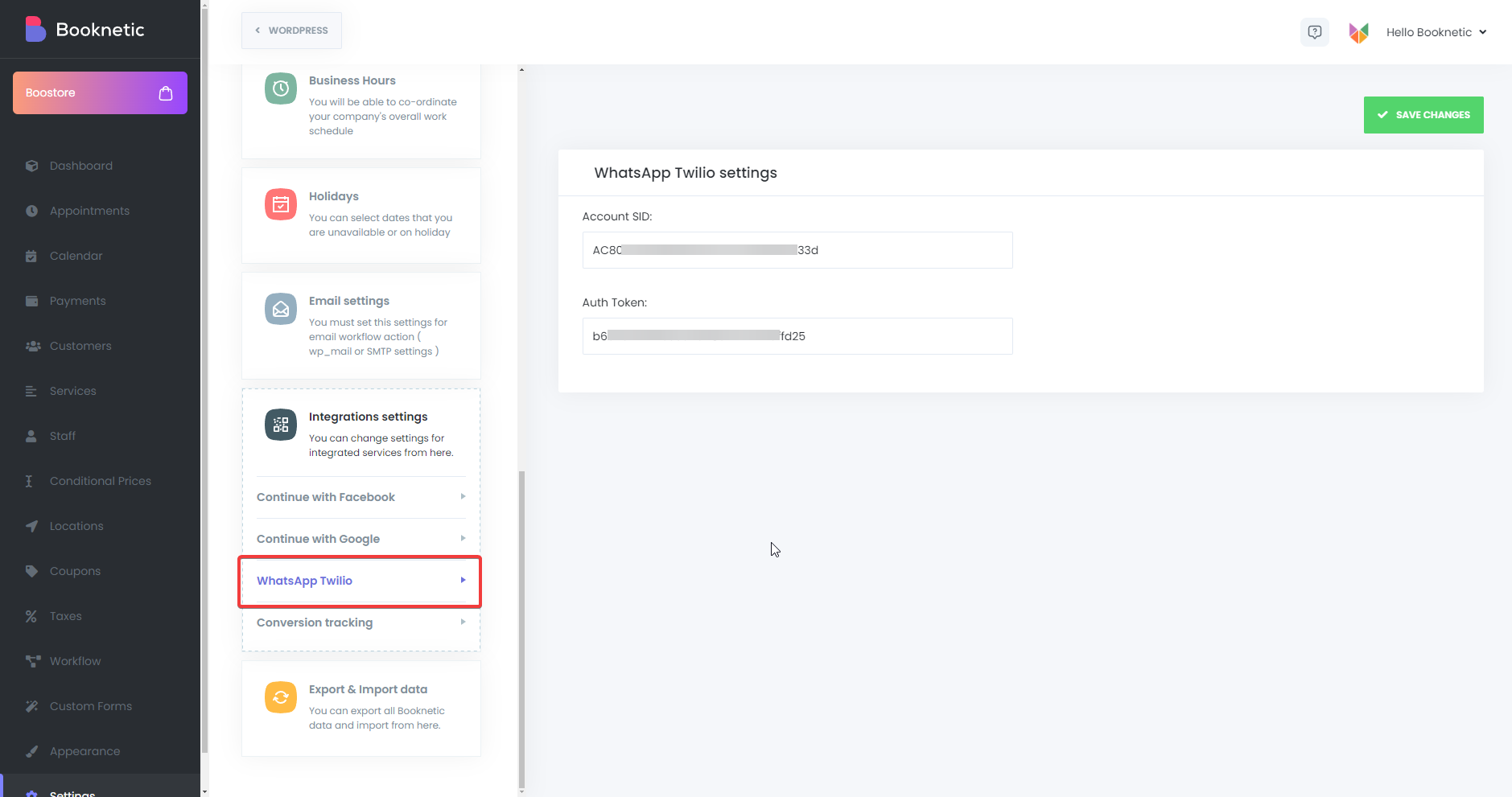Click the Taxes percent icon
The height and width of the screenshot is (797, 1512).
pyautogui.click(x=31, y=616)
